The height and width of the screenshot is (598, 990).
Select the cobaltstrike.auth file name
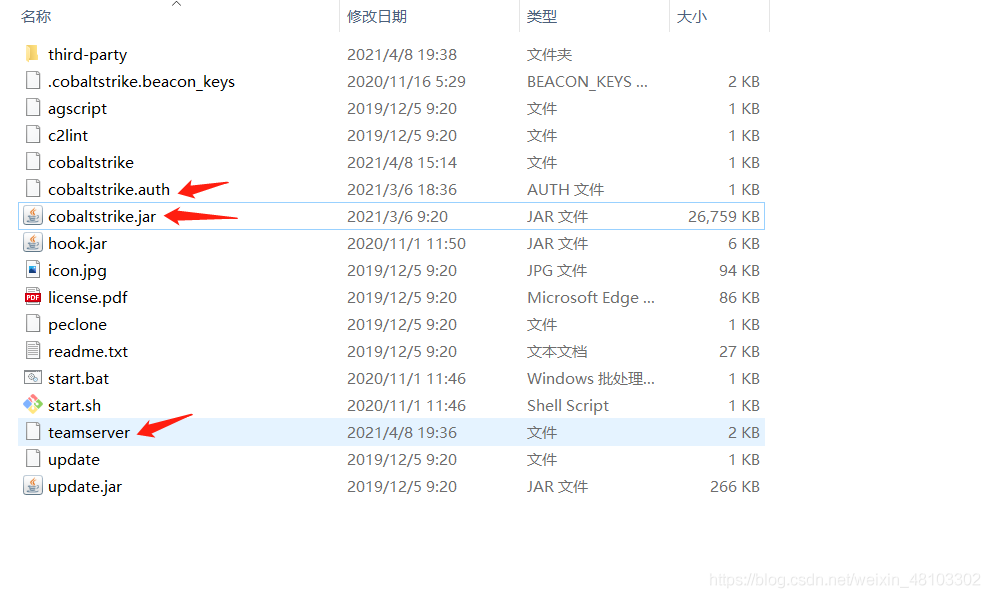[109, 190]
